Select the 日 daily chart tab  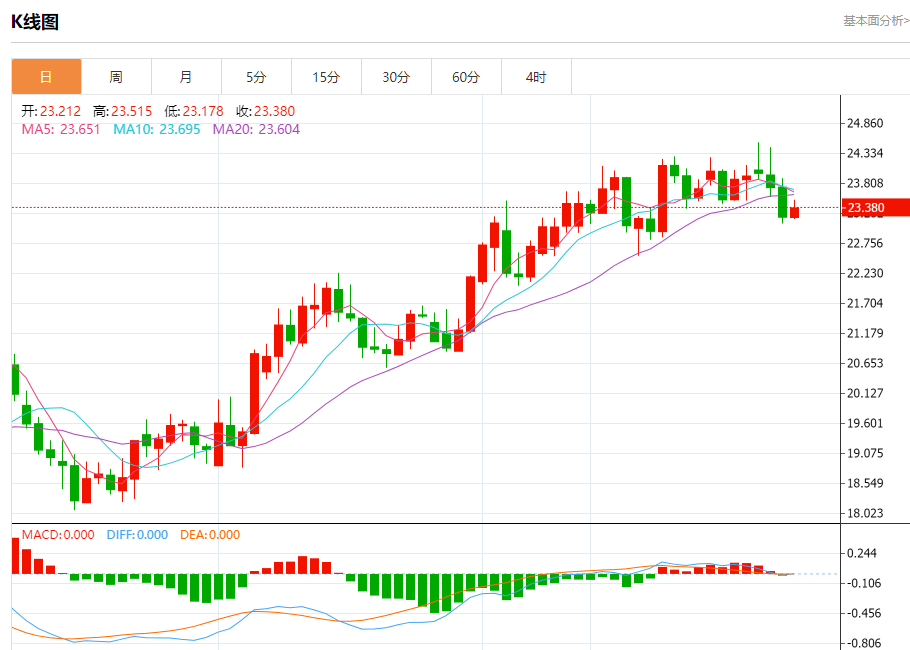click(x=46, y=77)
